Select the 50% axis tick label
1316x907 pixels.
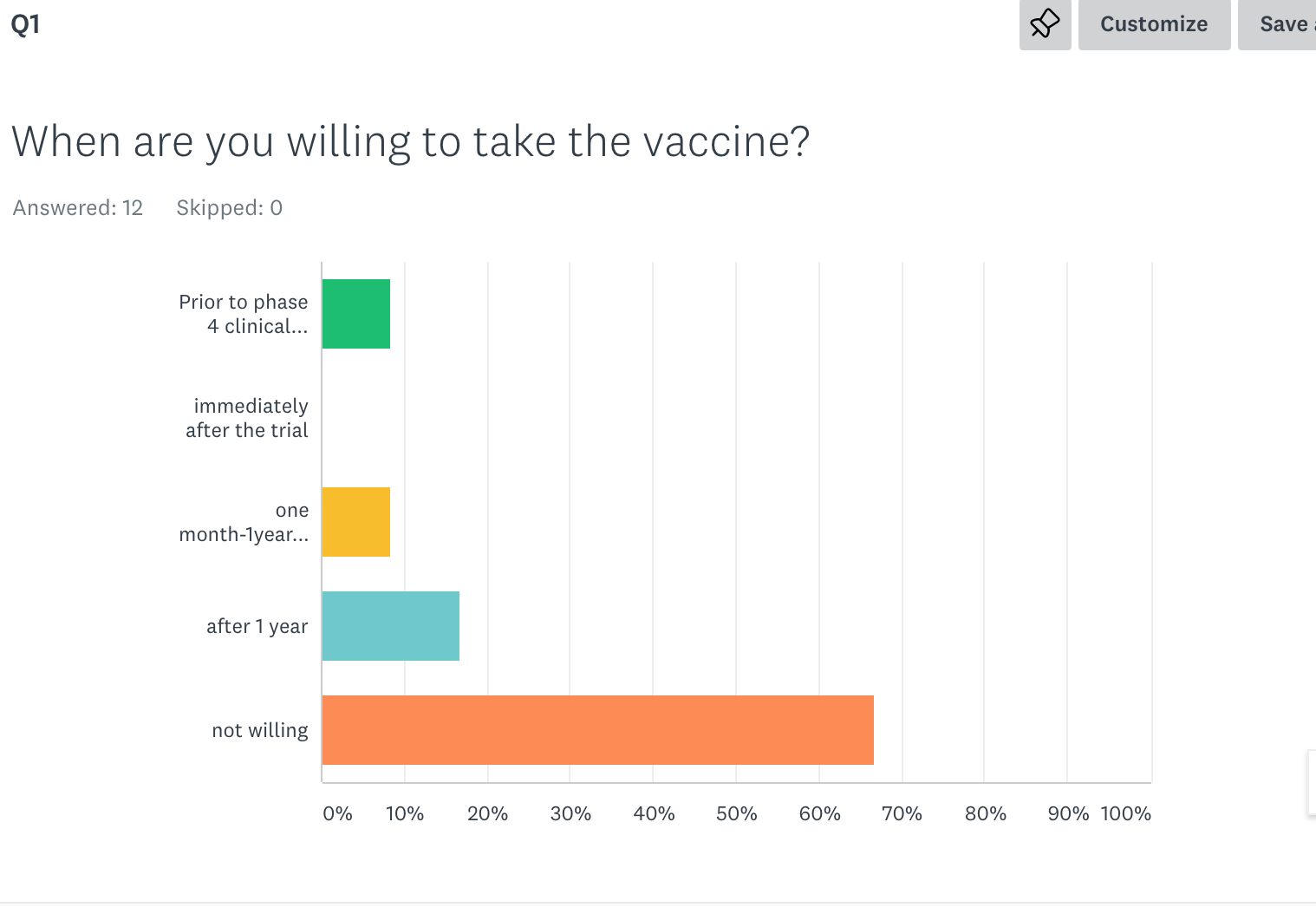pos(736,813)
